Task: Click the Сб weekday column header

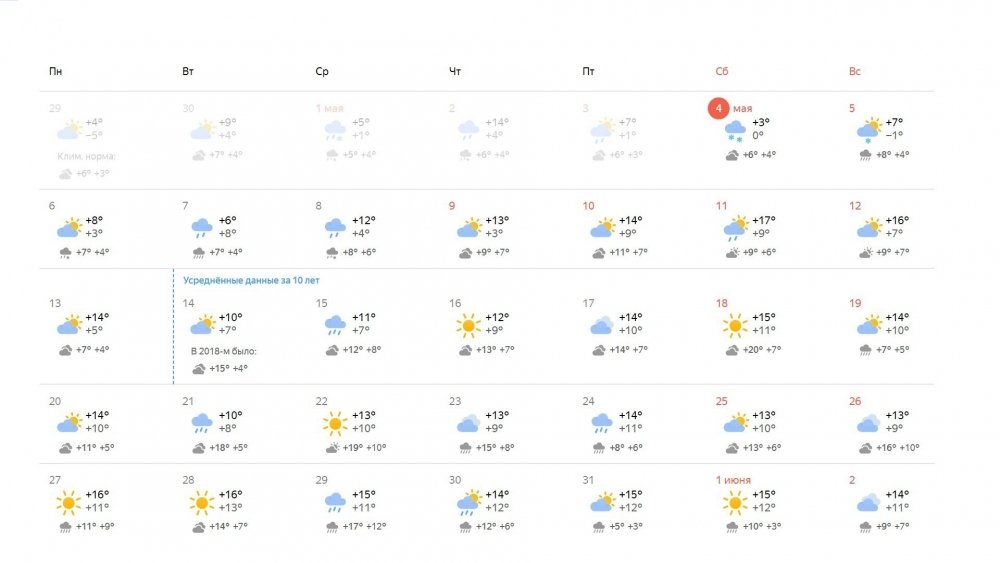Action: tap(721, 71)
